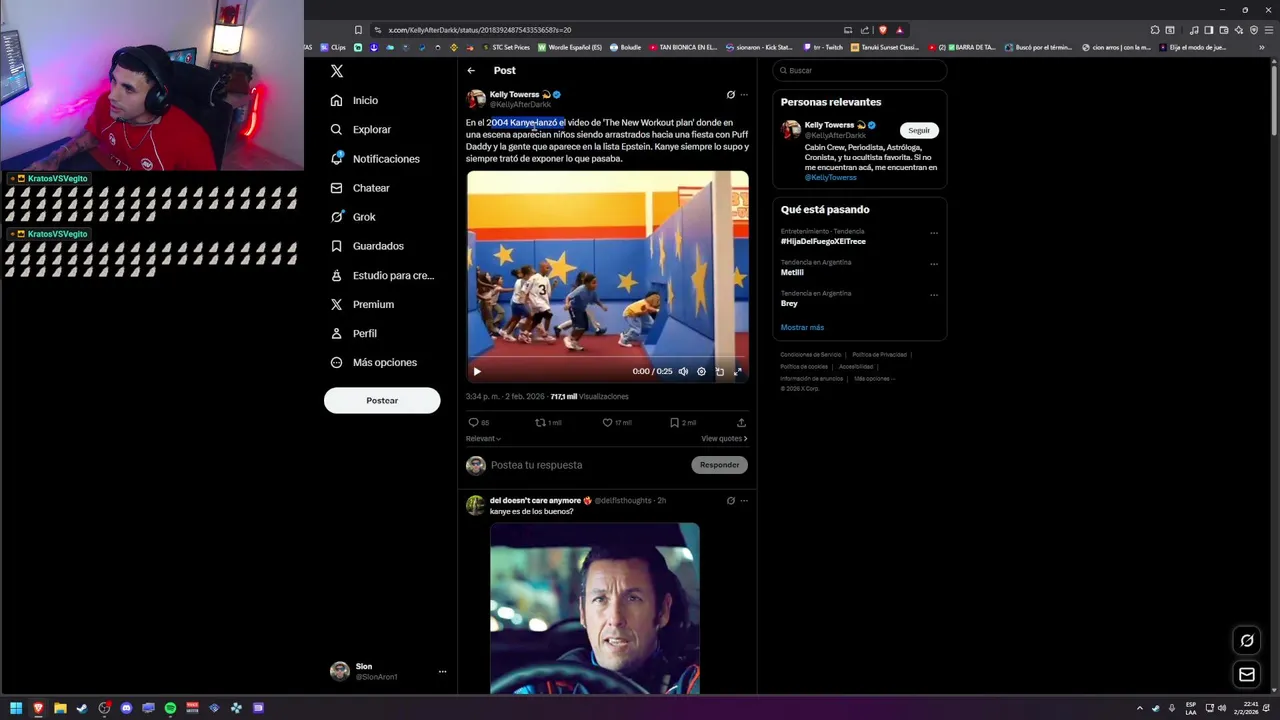Open File Explorer from taskbar
The height and width of the screenshot is (720, 1280).
point(60,708)
